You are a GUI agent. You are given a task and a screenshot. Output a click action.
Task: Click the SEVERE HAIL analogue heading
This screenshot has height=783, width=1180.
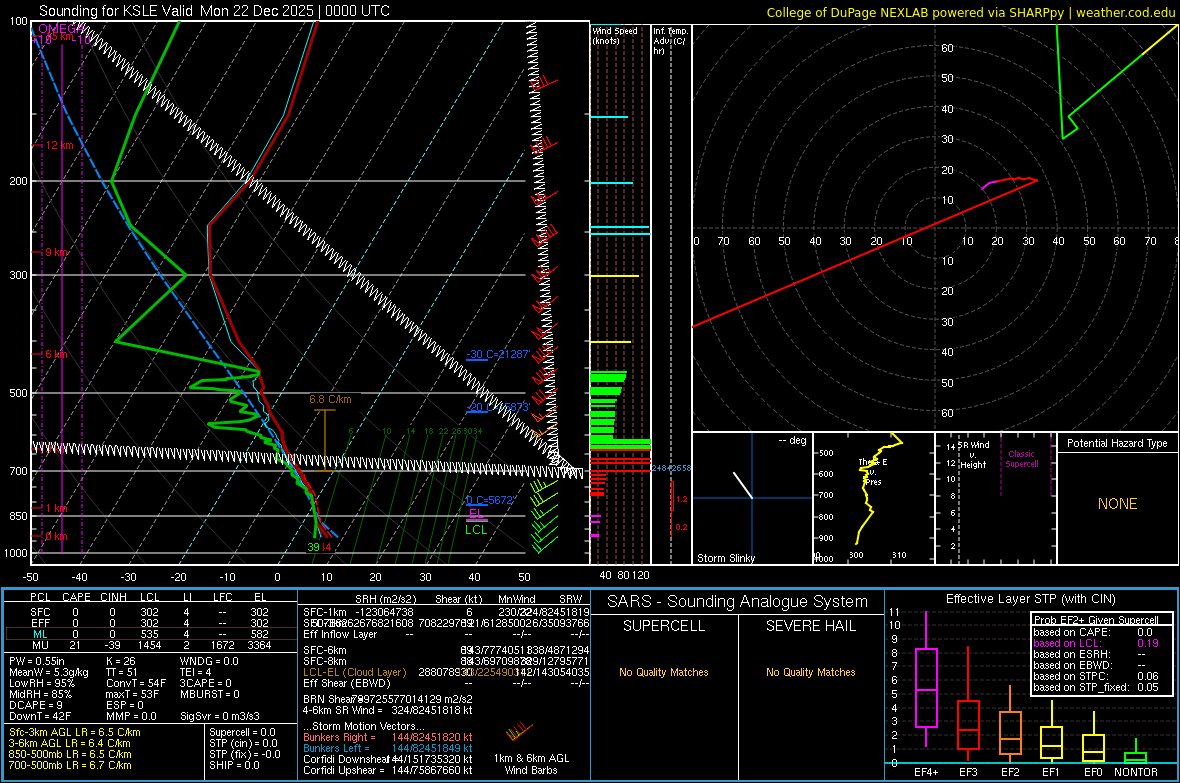tap(810, 626)
